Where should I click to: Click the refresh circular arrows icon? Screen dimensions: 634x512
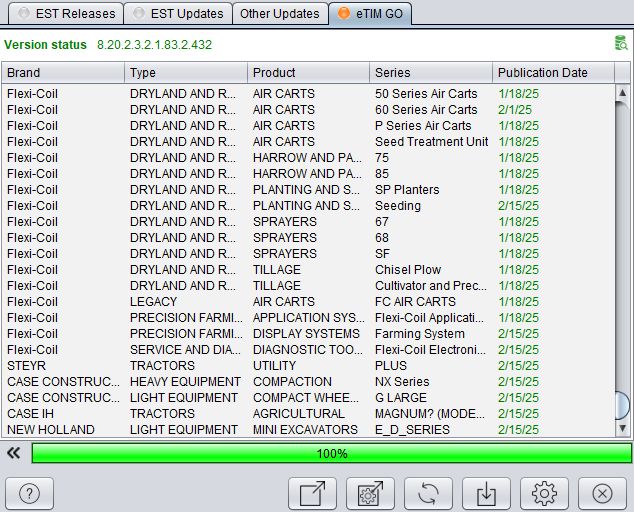[x=428, y=493]
